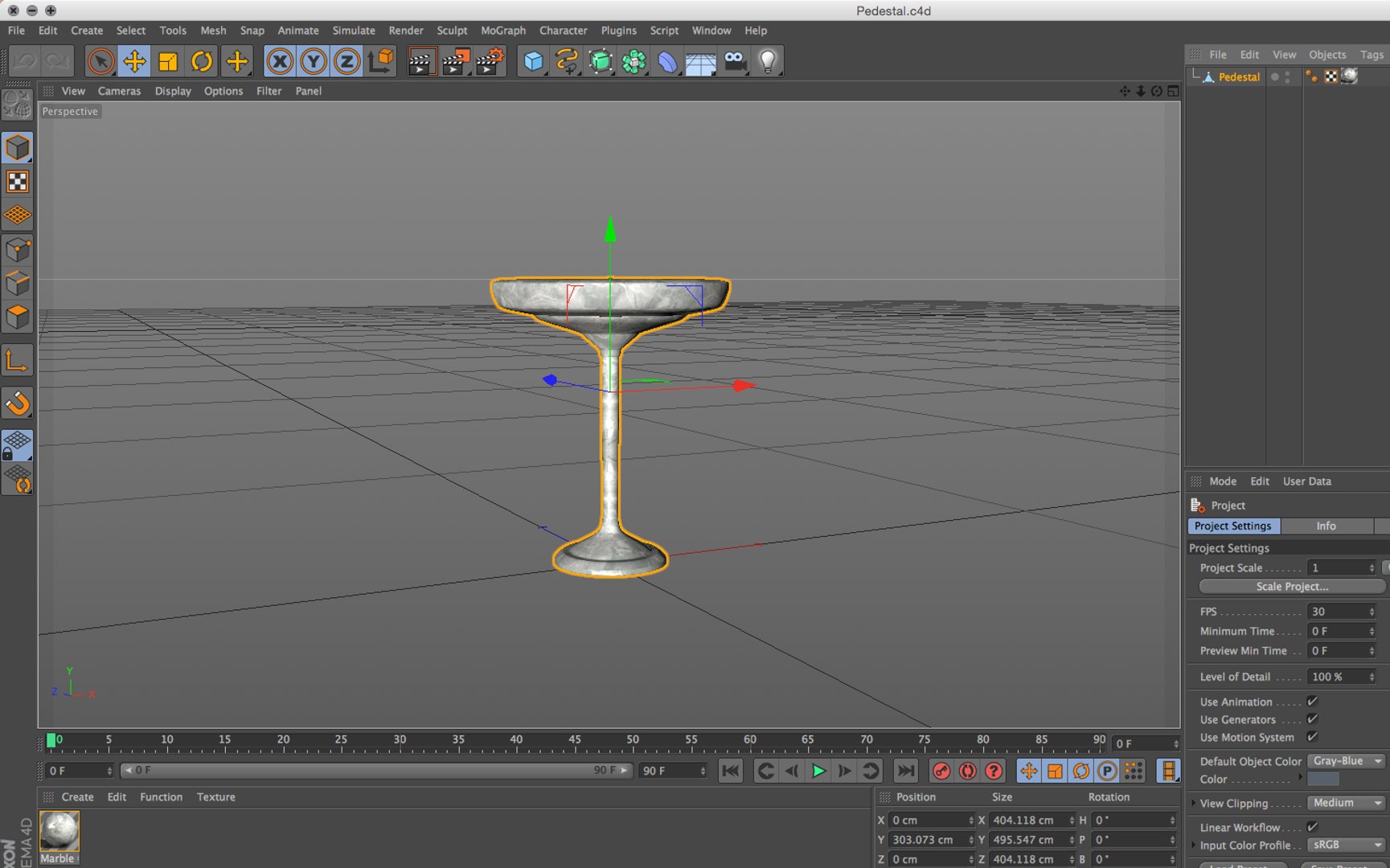The width and height of the screenshot is (1390, 868).
Task: Expand the Color disclosure triangle
Action: 1300,776
